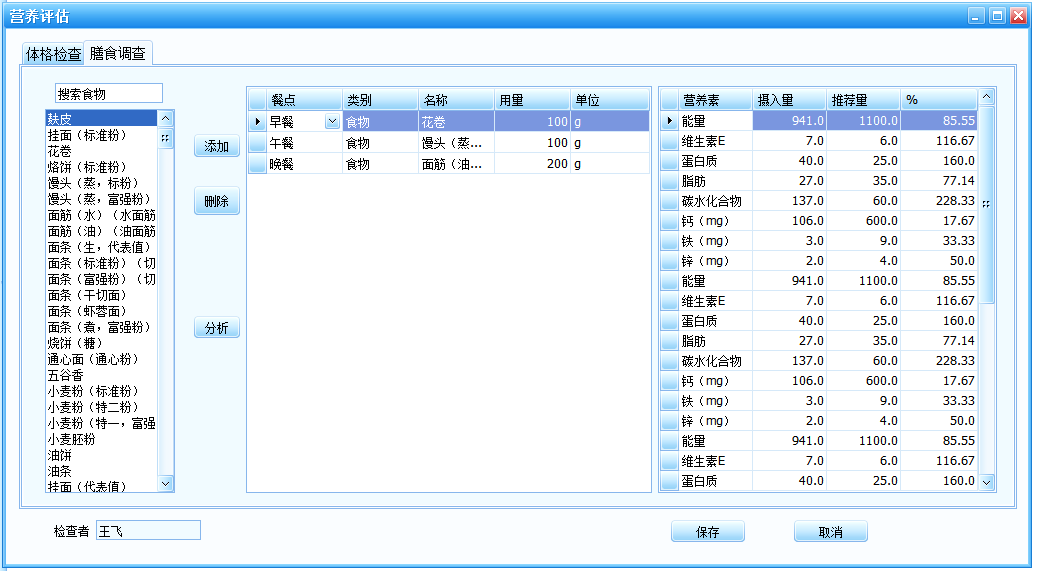Open the 早餐 meal dropdown arrow
This screenshot has height=571, width=1037.
coord(332,121)
